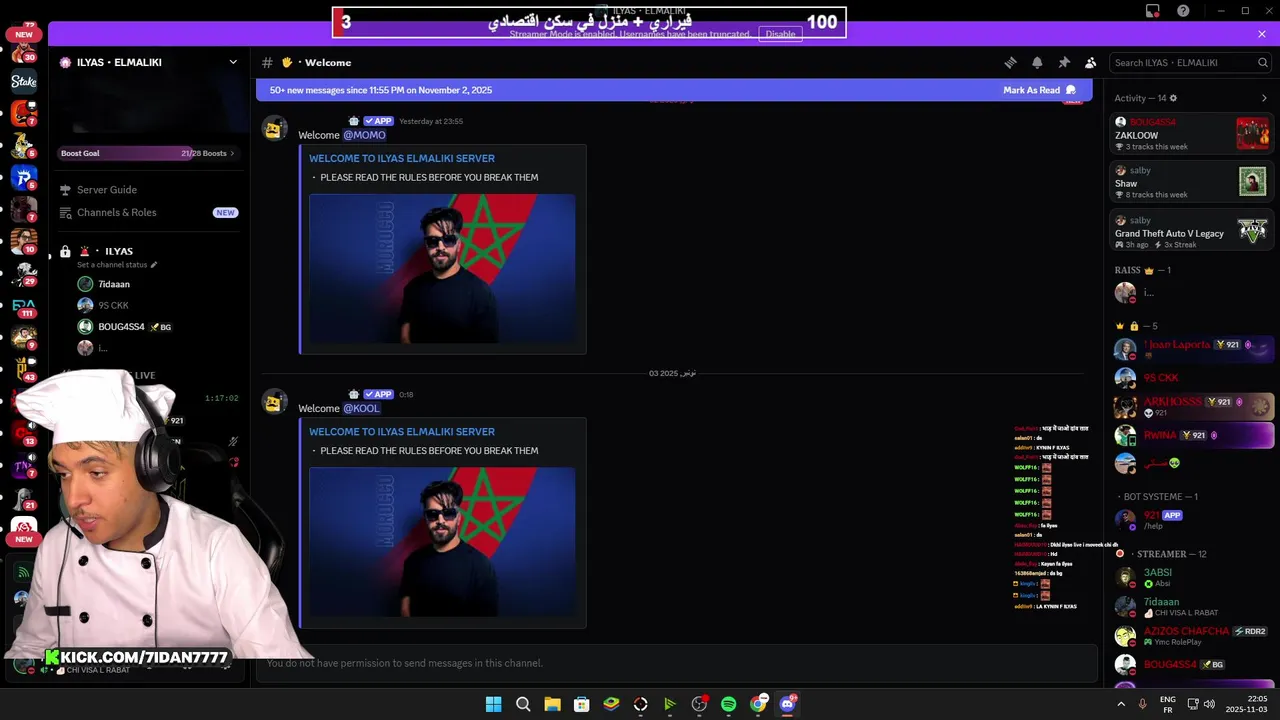Open second welcome embed Morocco image

pos(442,542)
